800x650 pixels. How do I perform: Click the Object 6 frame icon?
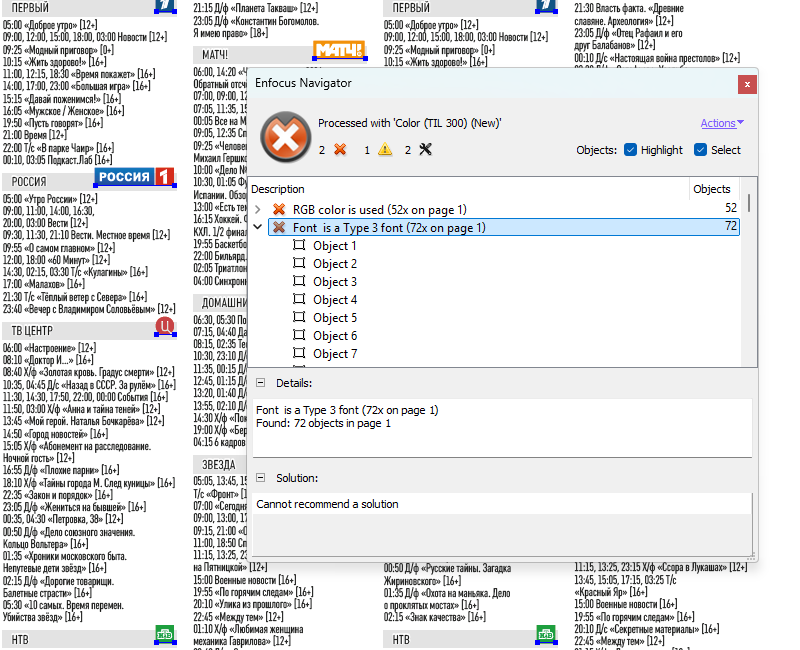[299, 335]
